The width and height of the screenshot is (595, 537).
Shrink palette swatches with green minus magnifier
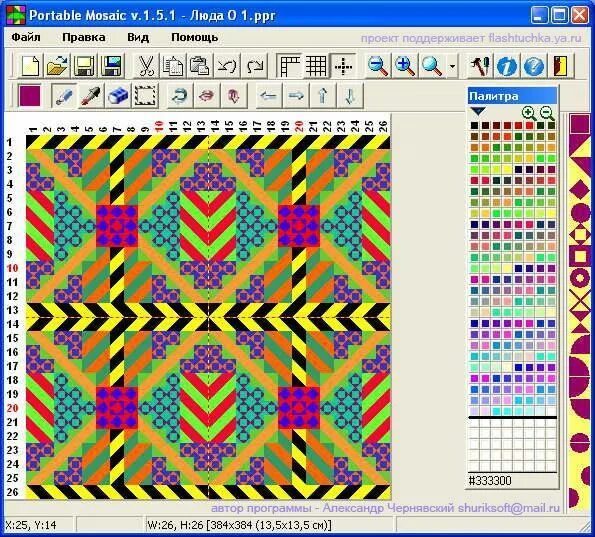pyautogui.click(x=547, y=113)
